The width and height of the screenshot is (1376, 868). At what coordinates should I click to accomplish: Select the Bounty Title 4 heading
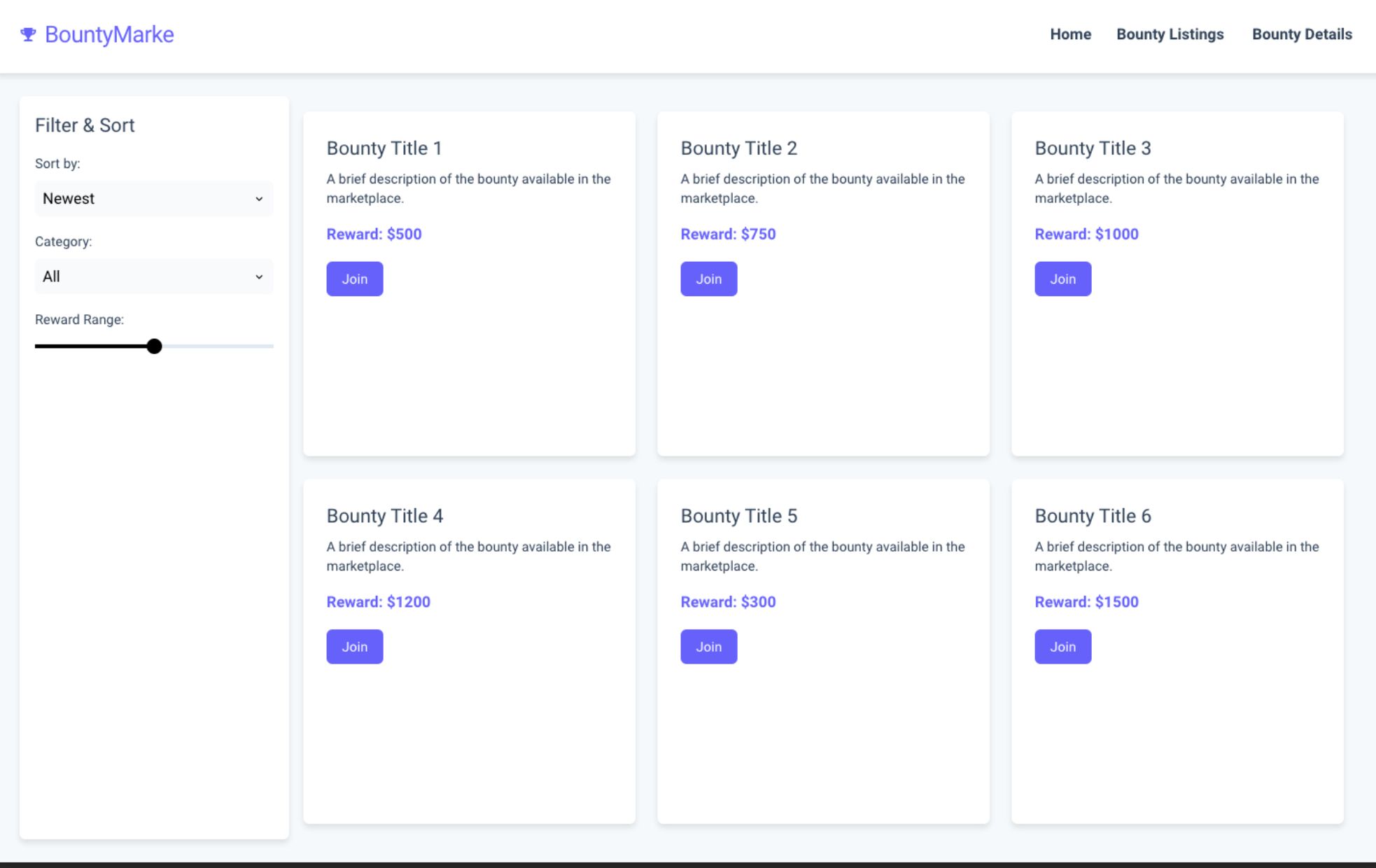pos(385,516)
